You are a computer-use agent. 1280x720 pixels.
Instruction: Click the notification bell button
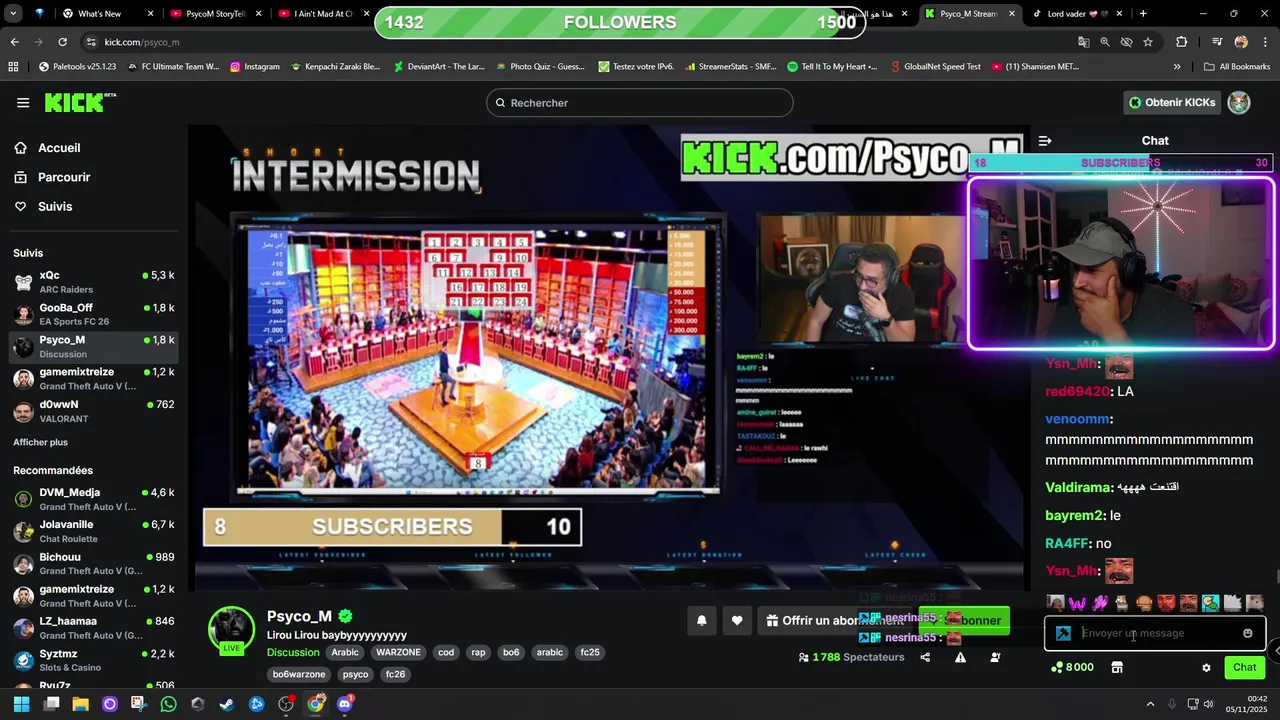click(702, 621)
